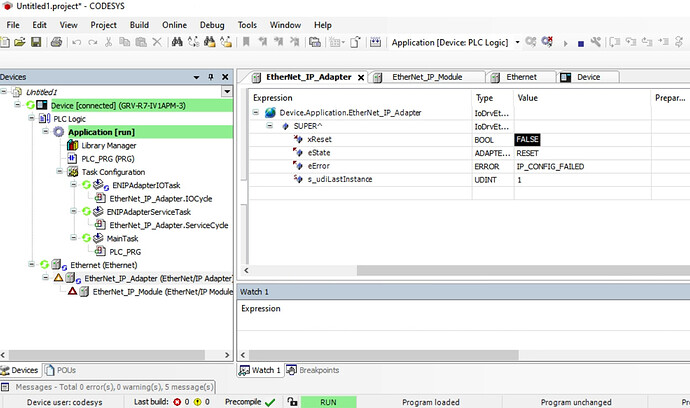Switch to the POUs view tab
Viewport: 690px width, 408px height.
point(61,370)
